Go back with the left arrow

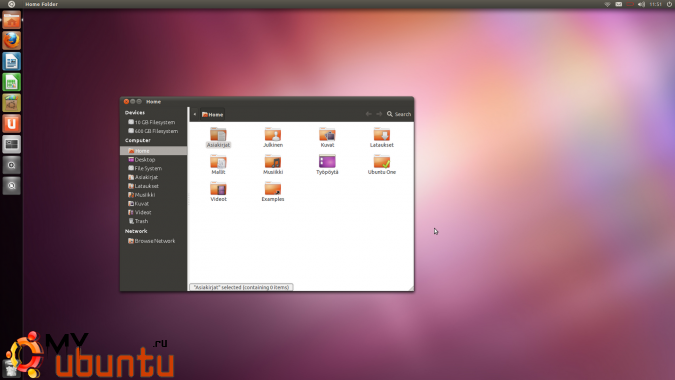tap(368, 114)
